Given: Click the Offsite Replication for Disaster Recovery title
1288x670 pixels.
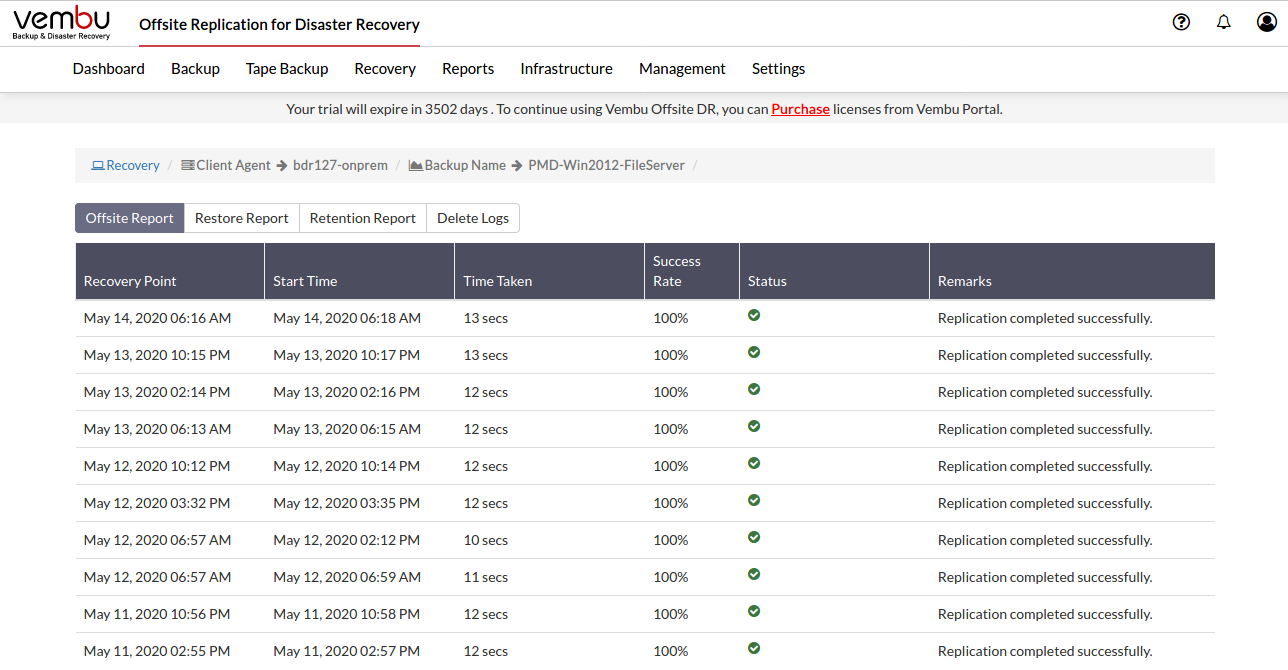Looking at the screenshot, I should (279, 24).
